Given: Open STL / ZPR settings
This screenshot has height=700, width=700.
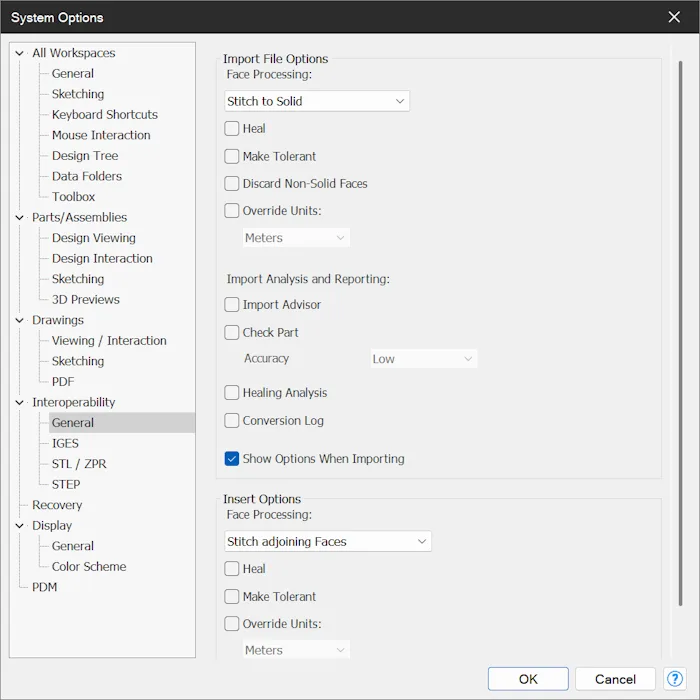Looking at the screenshot, I should [x=79, y=463].
